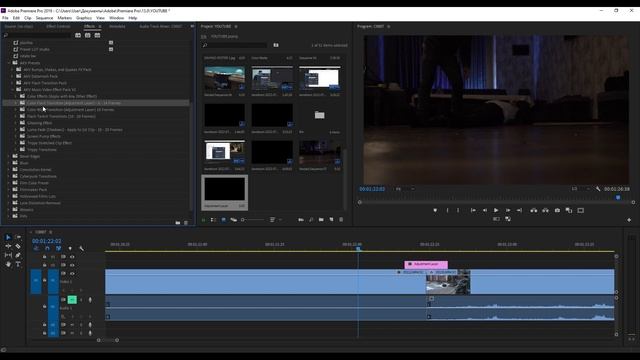The image size is (640, 360).
Task: Select the Pen tool
Action: coord(18,255)
